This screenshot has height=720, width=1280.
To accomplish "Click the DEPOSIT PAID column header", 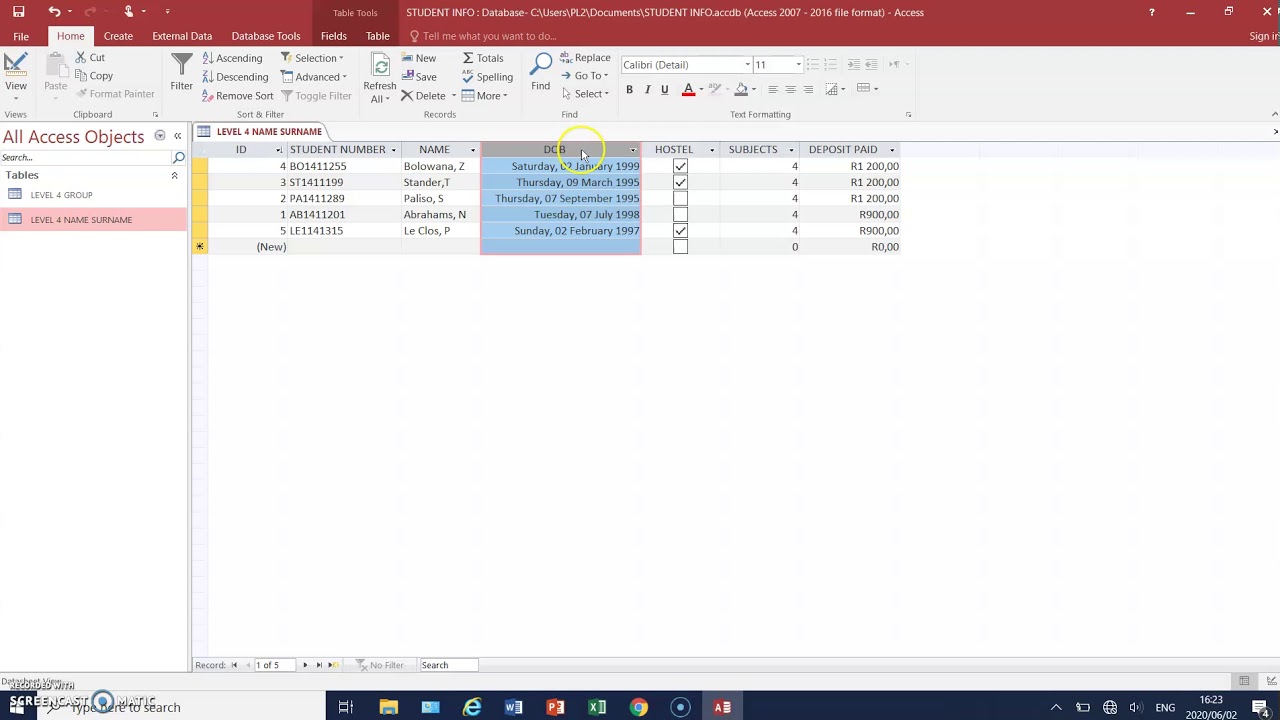I will click(849, 150).
